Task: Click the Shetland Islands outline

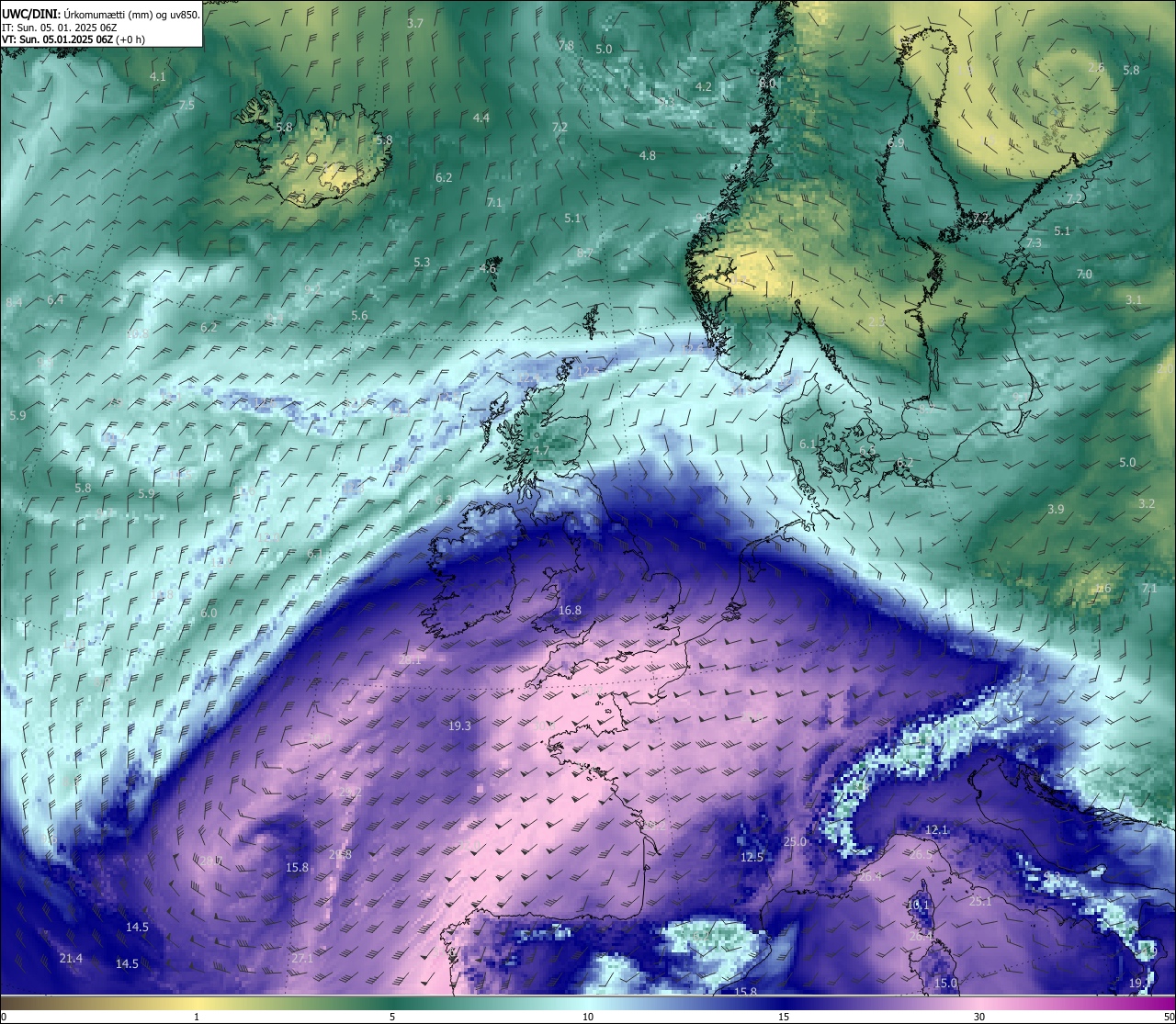Action: coord(591,322)
